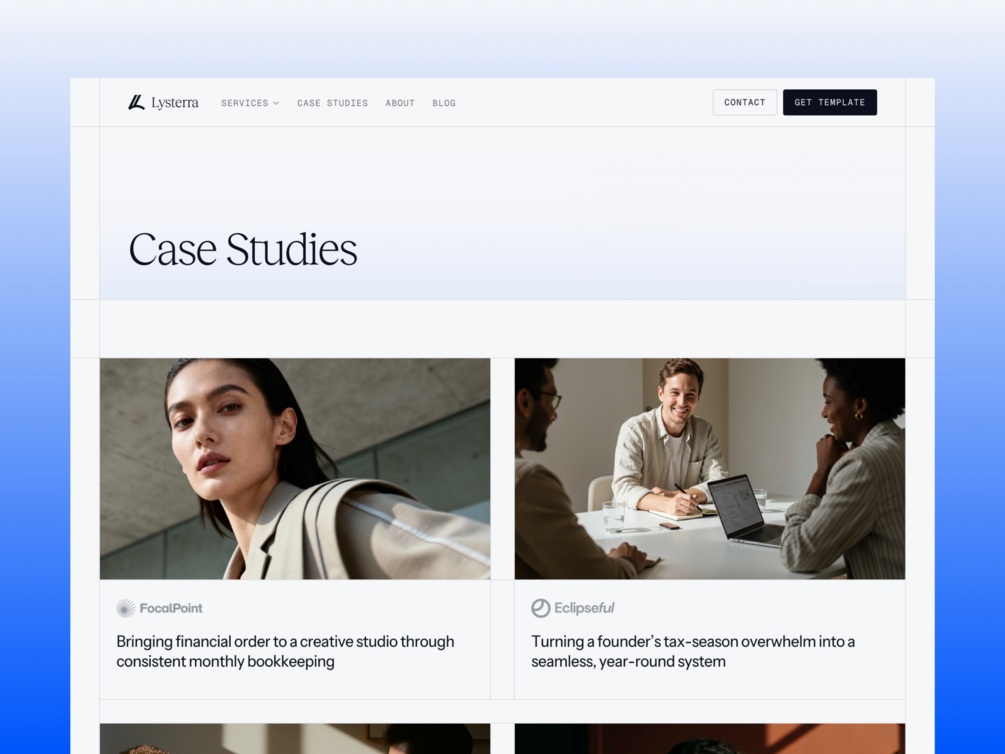Open the About page link
The image size is (1005, 754).
[400, 103]
